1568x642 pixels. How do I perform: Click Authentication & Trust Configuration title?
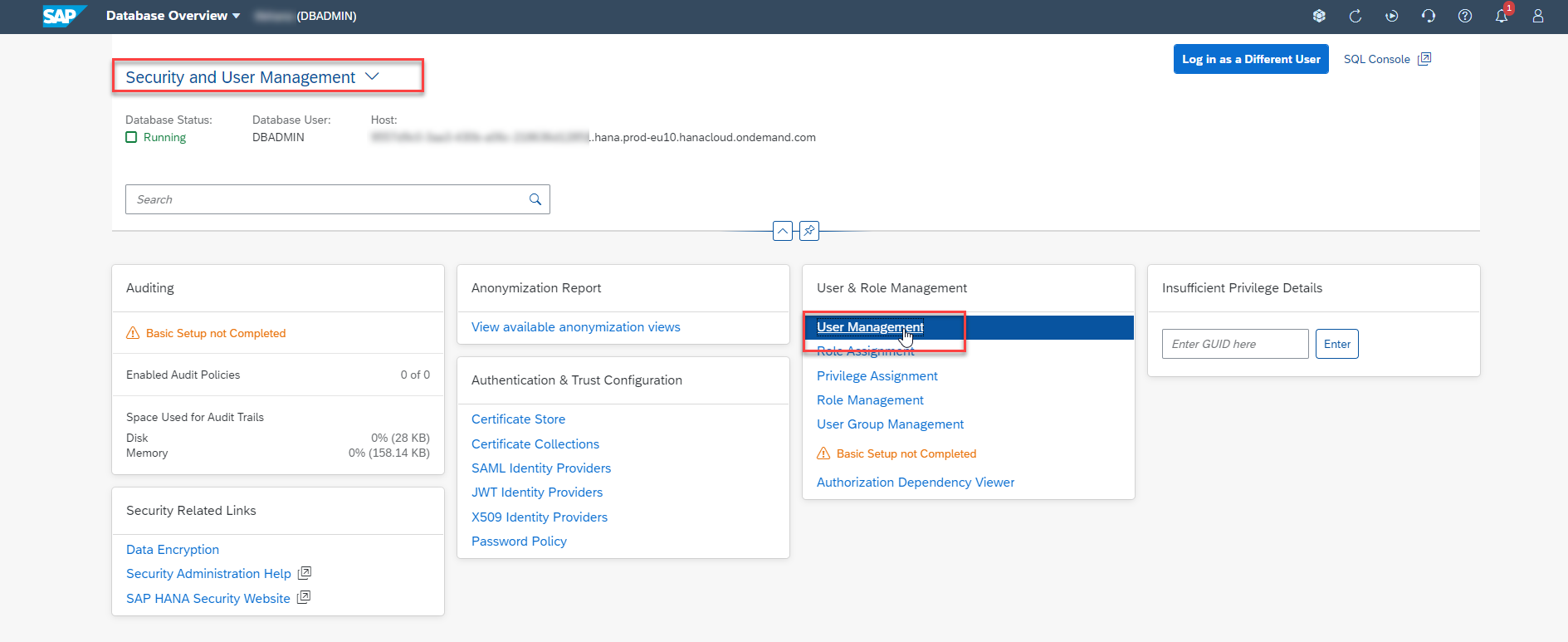pos(577,380)
